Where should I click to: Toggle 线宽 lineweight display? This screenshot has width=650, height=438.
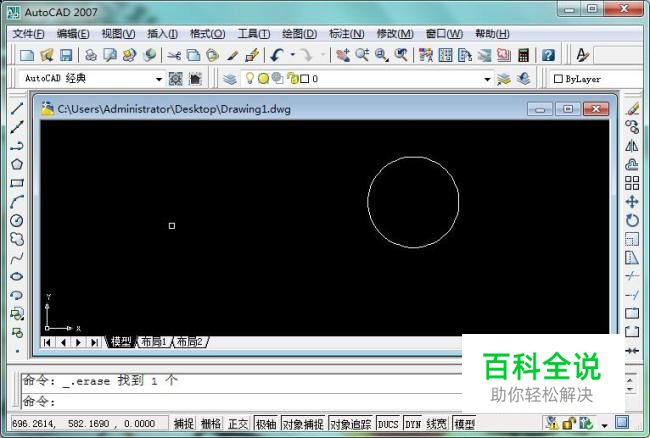coord(437,423)
